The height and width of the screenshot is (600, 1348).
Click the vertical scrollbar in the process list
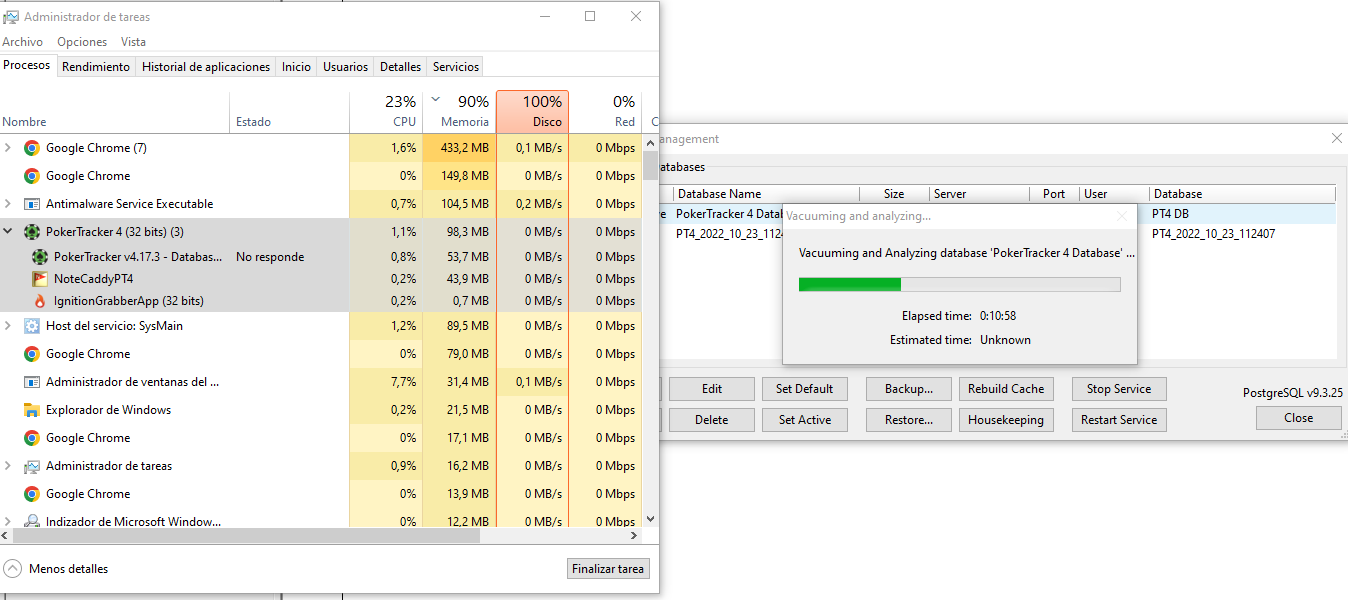[651, 331]
